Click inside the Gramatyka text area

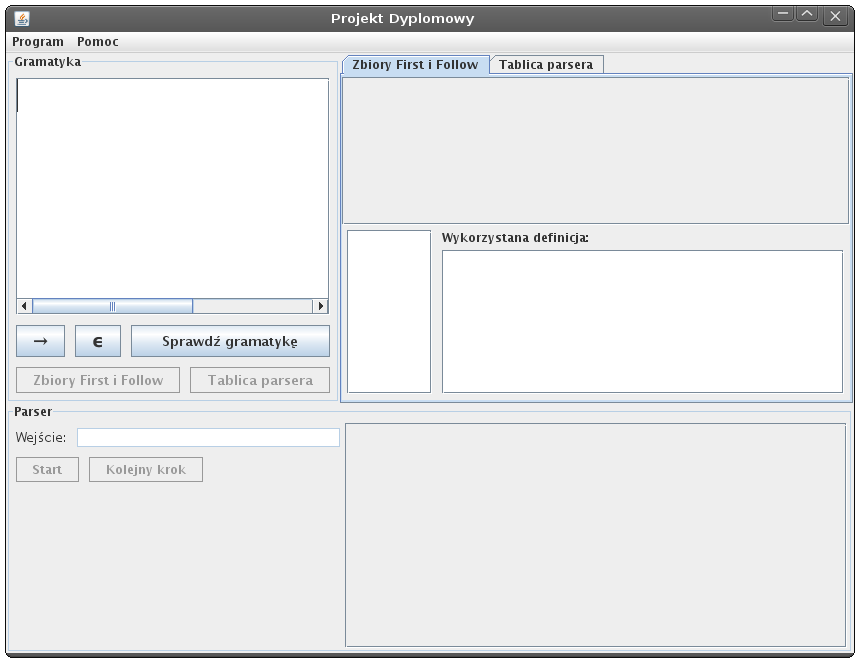(173, 188)
